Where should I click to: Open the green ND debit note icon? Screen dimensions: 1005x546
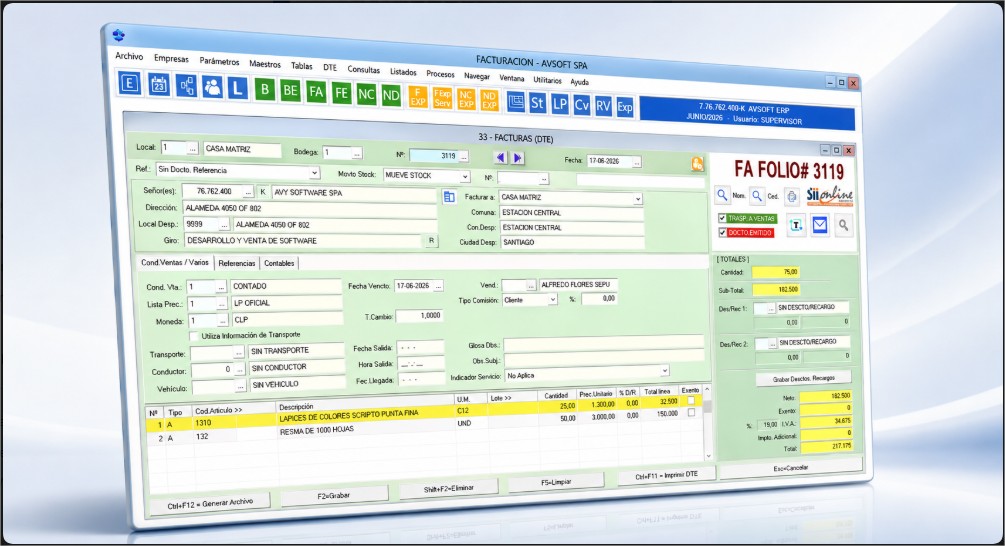coord(391,96)
